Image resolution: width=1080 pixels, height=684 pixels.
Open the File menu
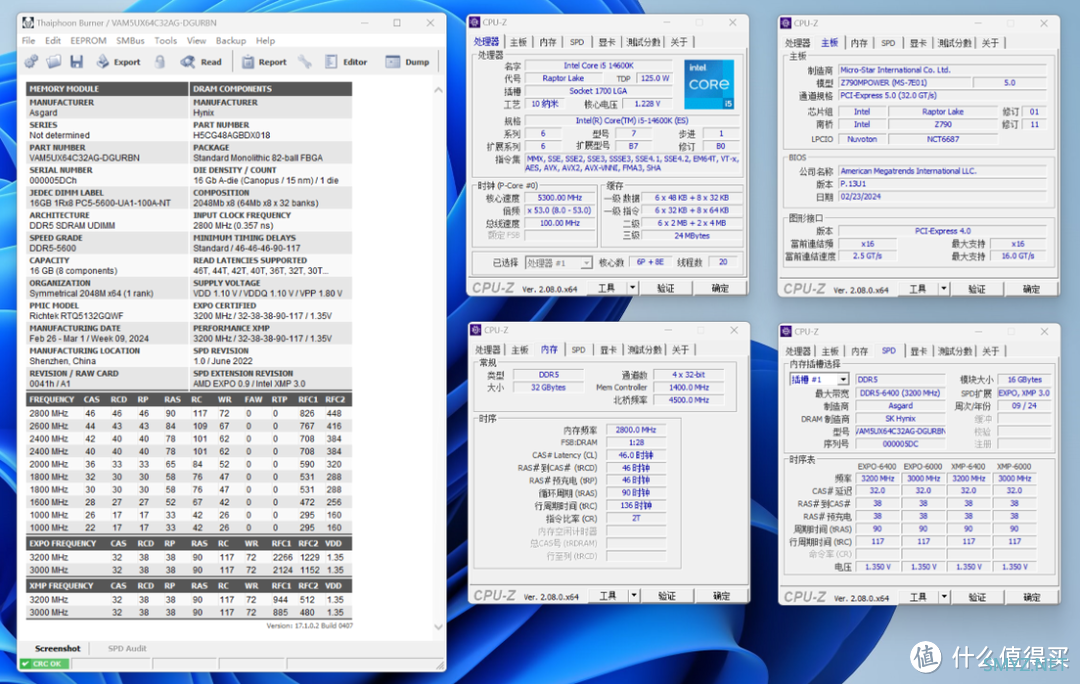coord(28,41)
